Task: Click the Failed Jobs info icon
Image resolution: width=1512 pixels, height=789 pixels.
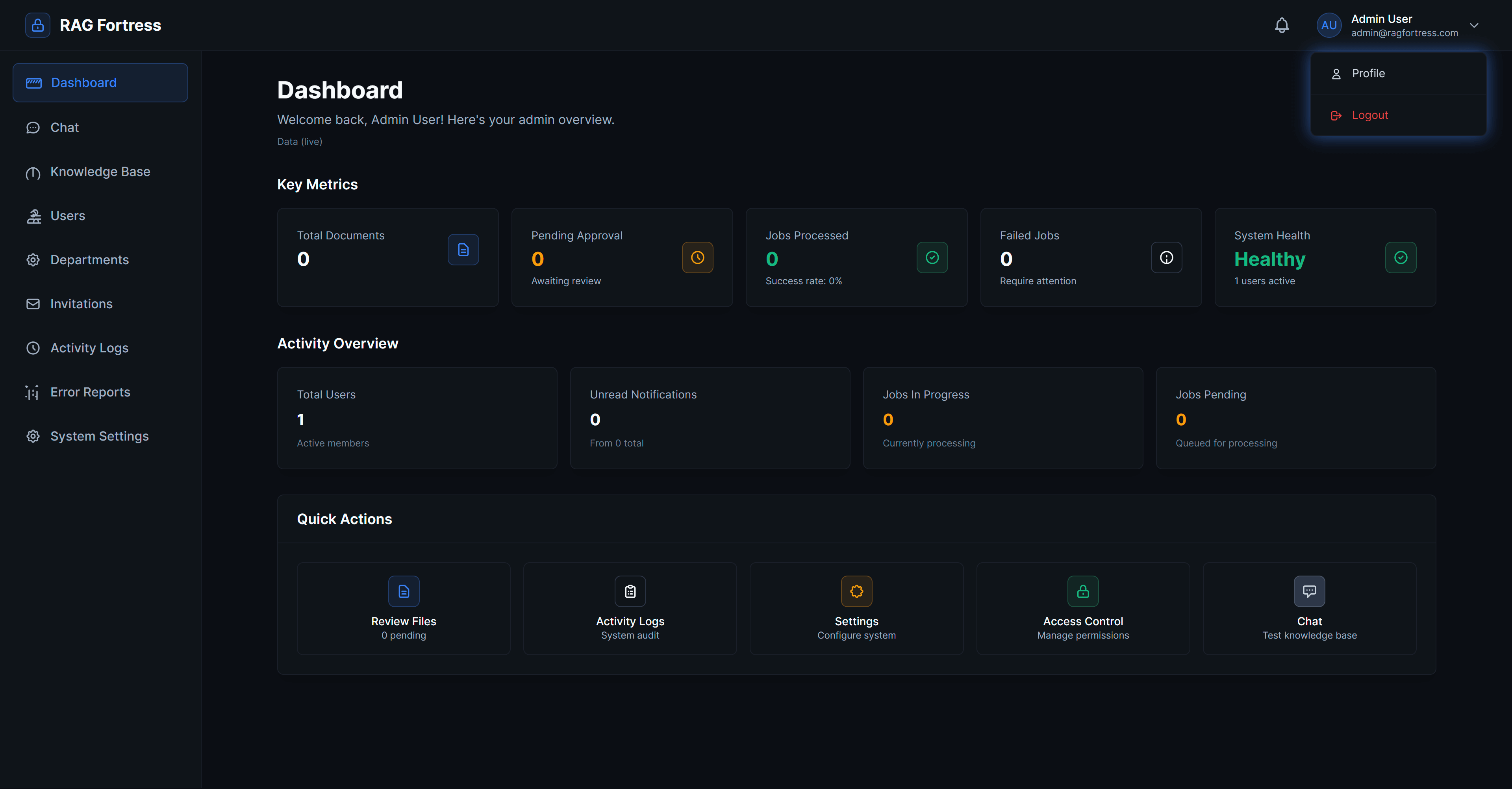Action: pos(1165,257)
